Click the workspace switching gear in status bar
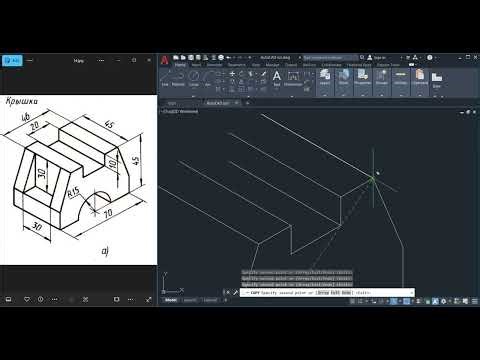The height and width of the screenshot is (360, 480). [444, 301]
